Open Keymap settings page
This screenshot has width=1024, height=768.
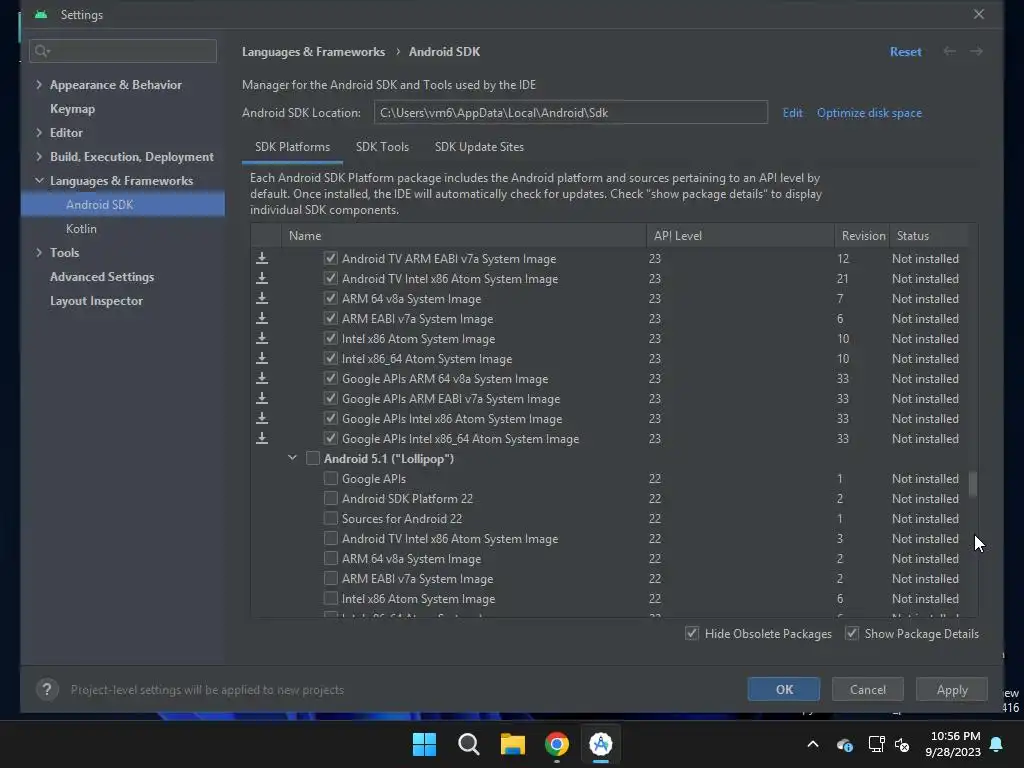point(72,109)
